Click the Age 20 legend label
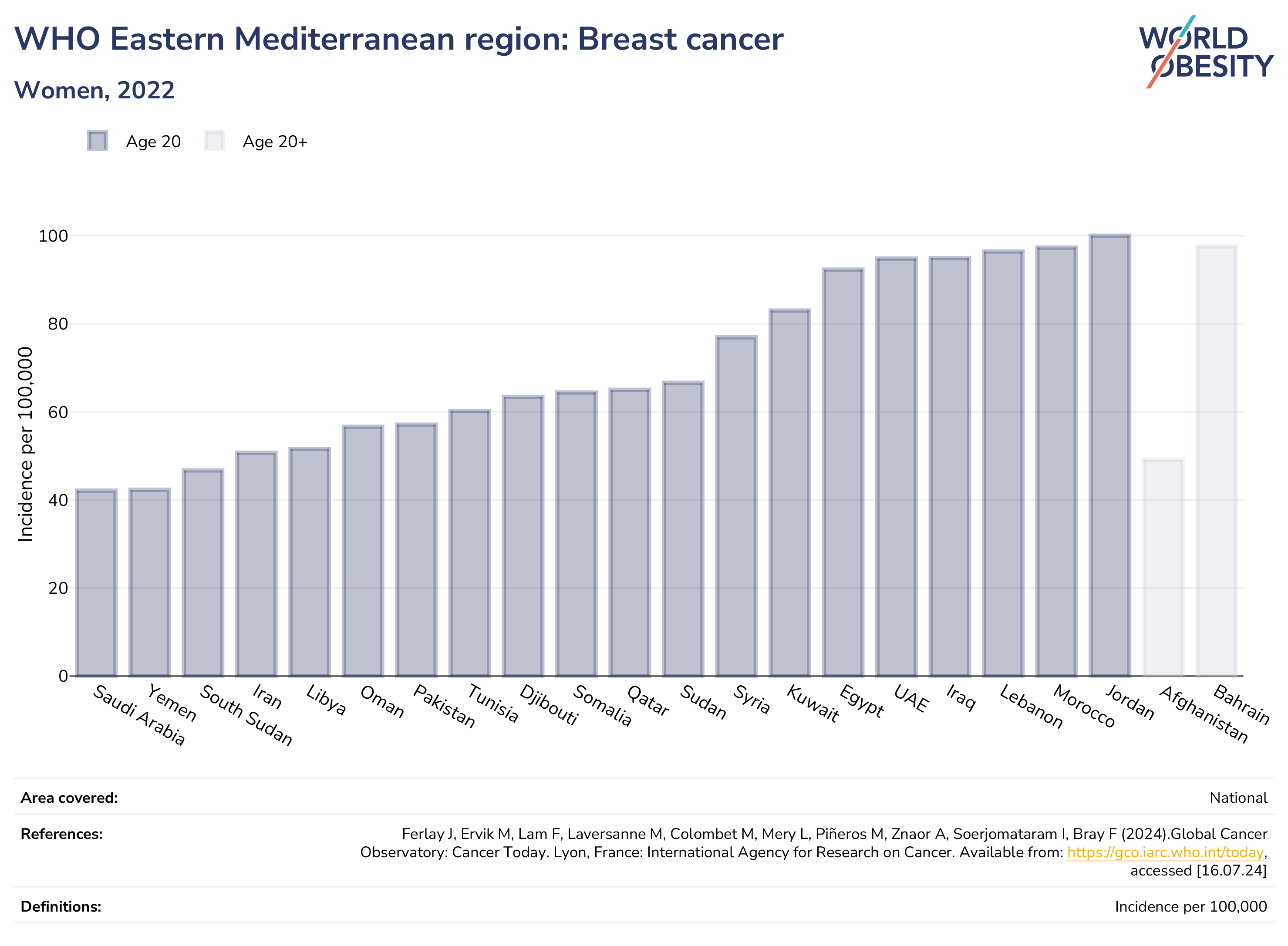This screenshot has height=946, width=1288. pos(153,141)
